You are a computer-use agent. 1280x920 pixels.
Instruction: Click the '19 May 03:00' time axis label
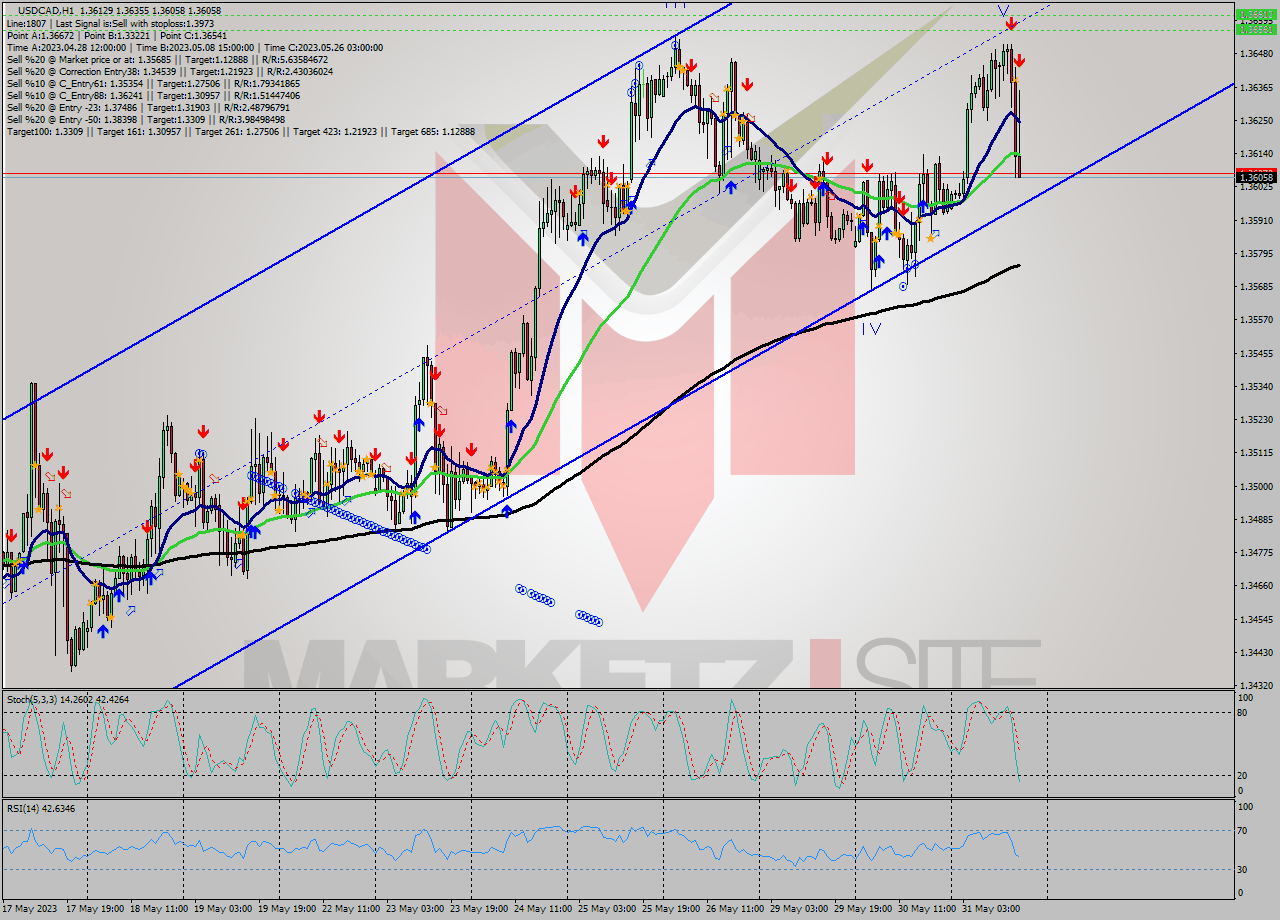pos(224,909)
